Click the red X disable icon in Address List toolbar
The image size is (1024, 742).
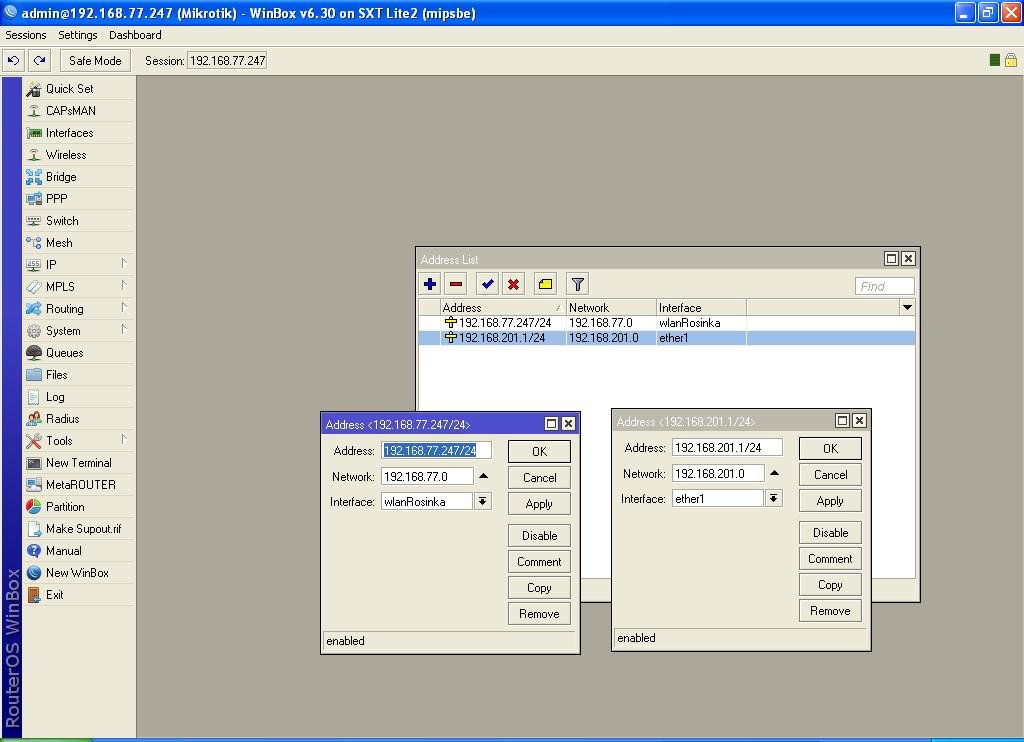513,284
